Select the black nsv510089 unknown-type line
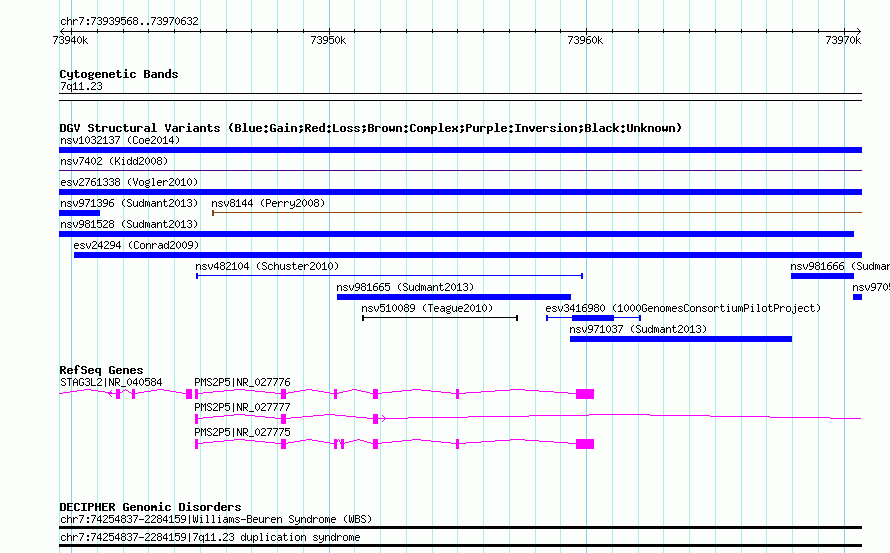The image size is (890, 553). click(x=440, y=318)
